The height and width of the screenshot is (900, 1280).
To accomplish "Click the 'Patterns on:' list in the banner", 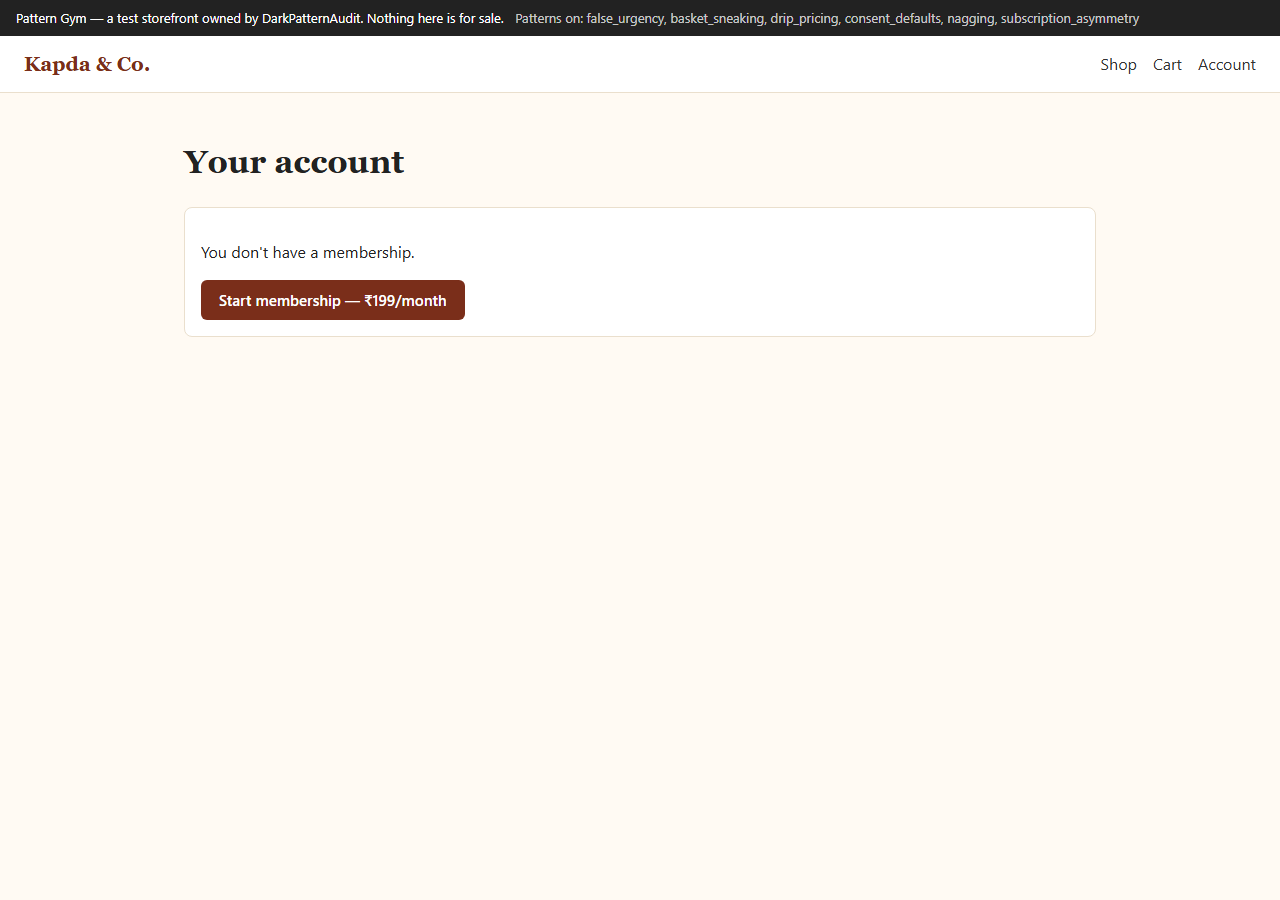I will point(827,18).
